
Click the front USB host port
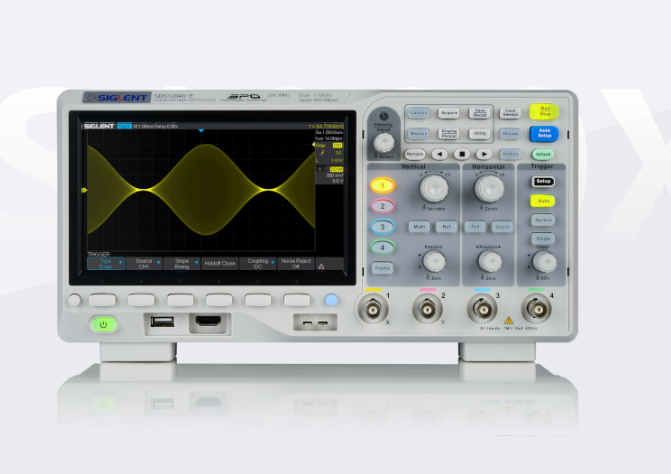pyautogui.click(x=162, y=321)
